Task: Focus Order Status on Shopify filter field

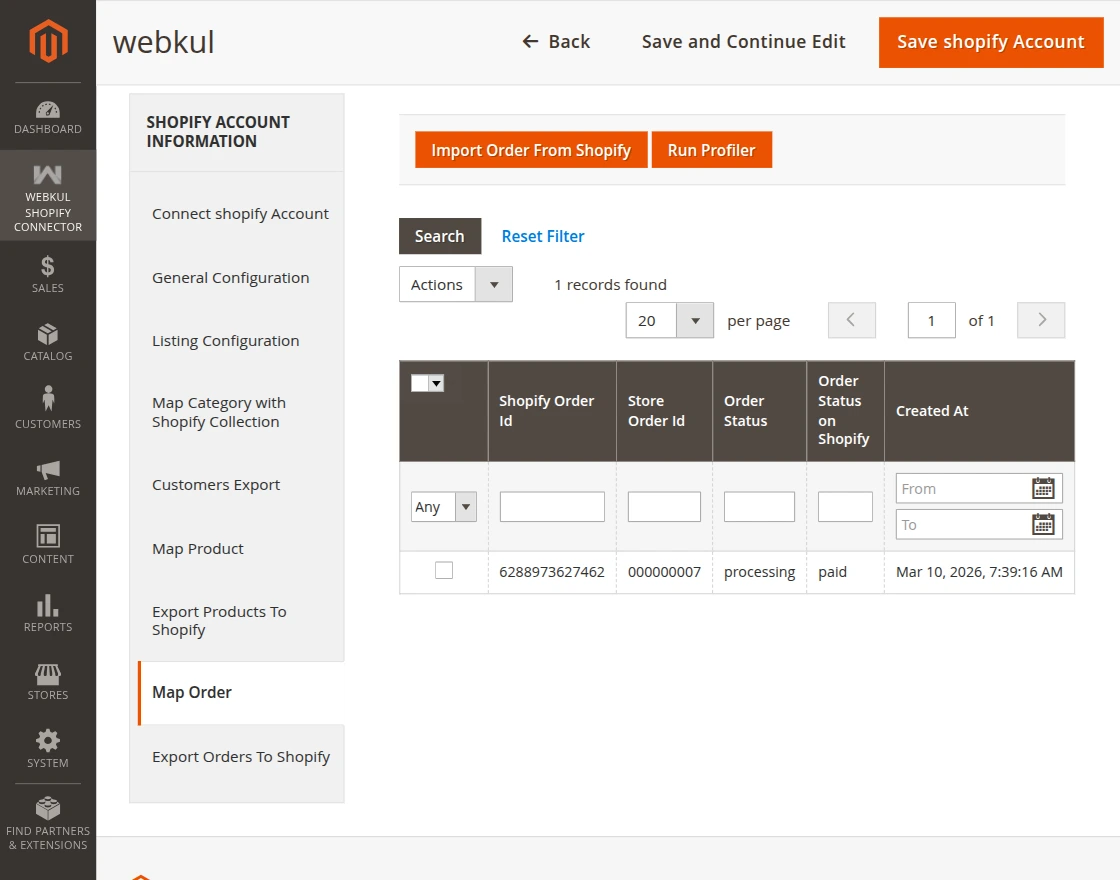Action: 845,506
